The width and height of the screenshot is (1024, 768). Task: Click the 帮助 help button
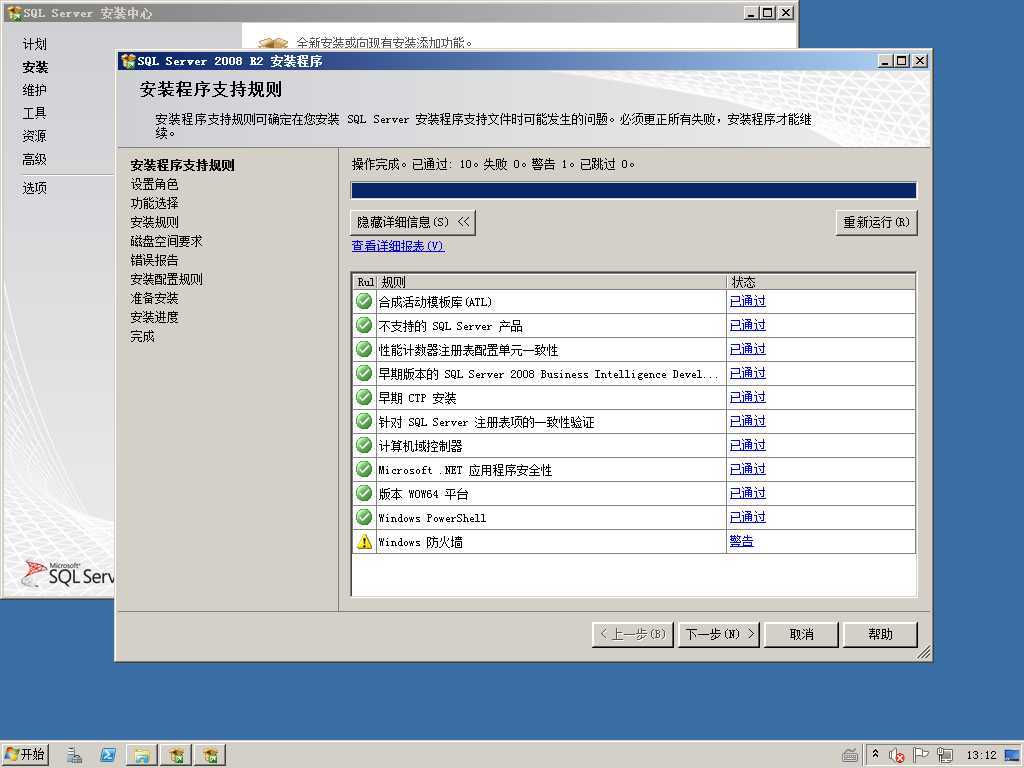880,634
